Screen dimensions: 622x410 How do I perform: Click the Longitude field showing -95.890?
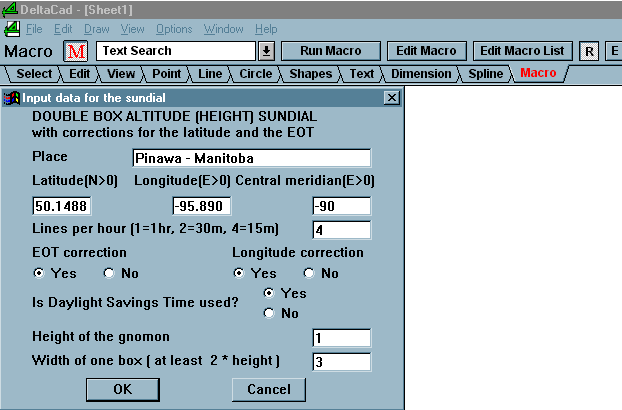click(202, 206)
